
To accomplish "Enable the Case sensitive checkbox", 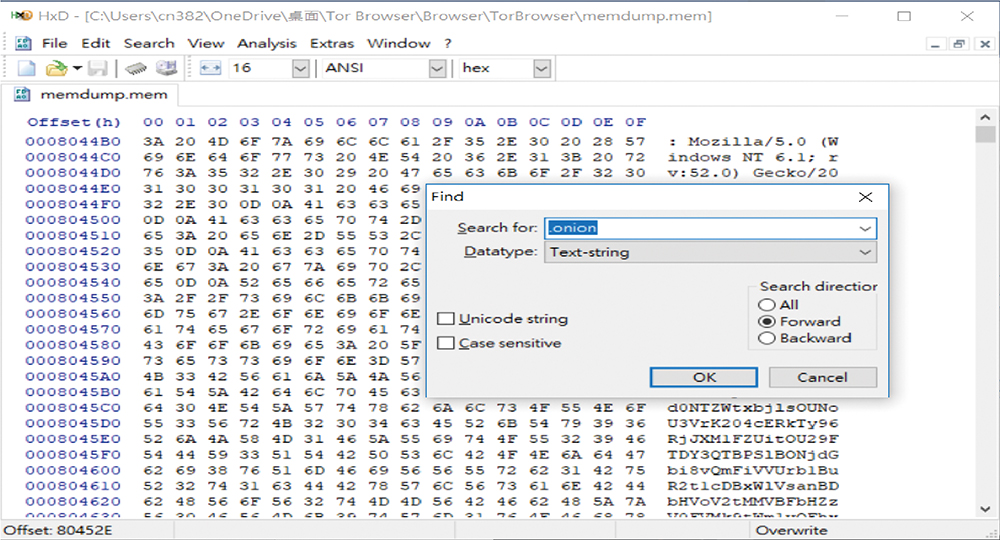I will pyautogui.click(x=446, y=343).
